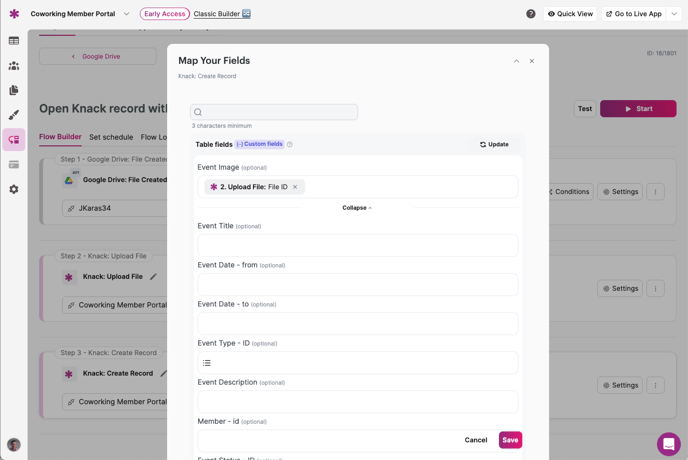Screen dimensions: 688x460
Task: Click the field search input
Action: coord(274,112)
